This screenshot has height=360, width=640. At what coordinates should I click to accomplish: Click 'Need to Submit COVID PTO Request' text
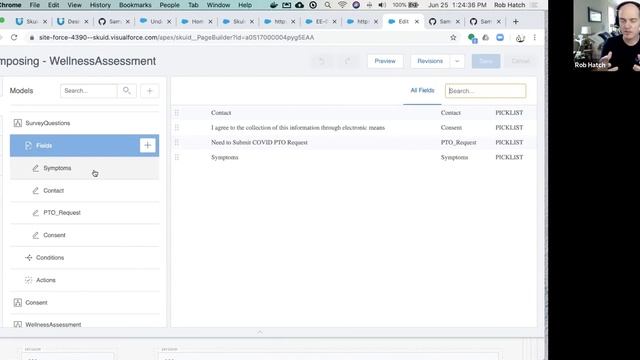259,142
